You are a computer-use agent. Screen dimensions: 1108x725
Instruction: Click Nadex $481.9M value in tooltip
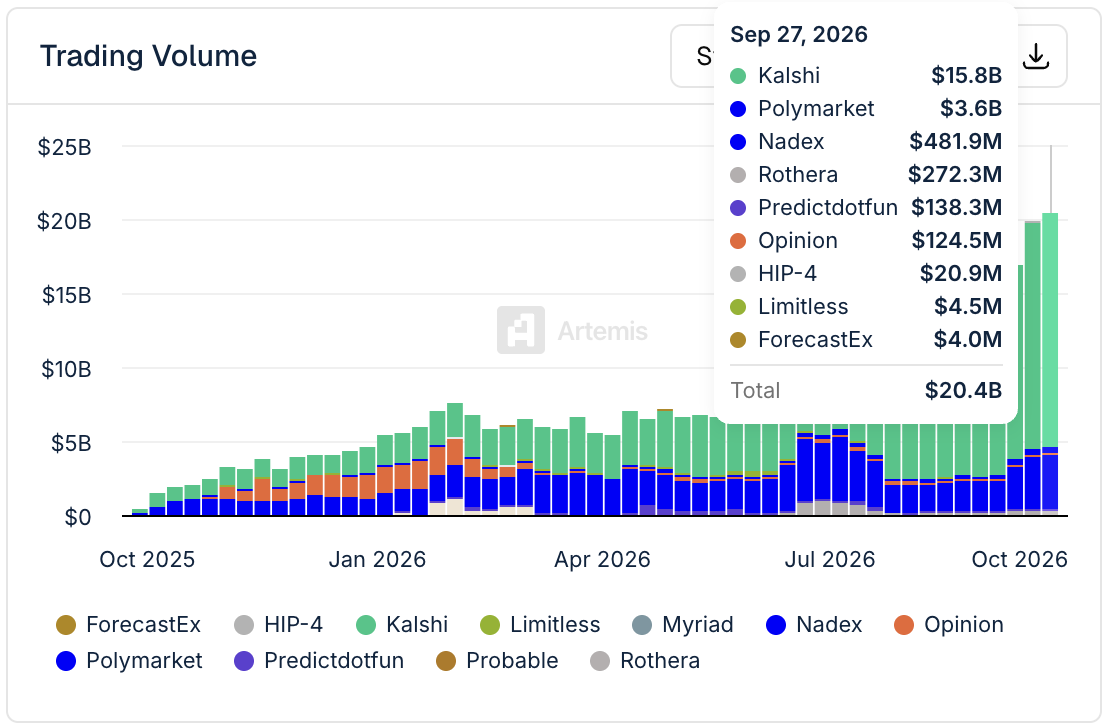coord(955,141)
